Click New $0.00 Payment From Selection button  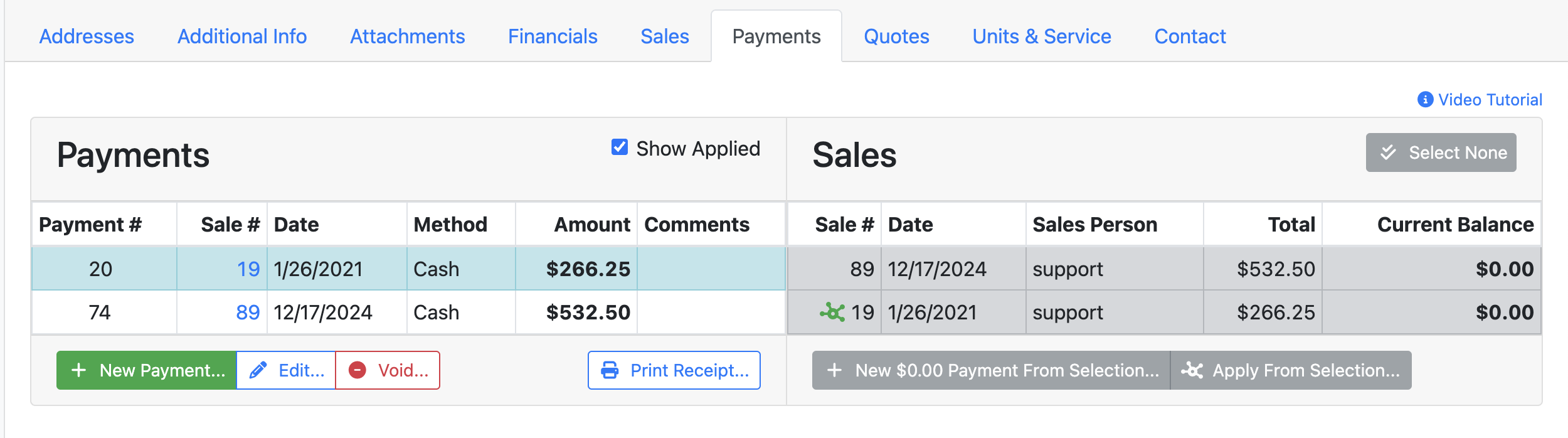(x=991, y=370)
